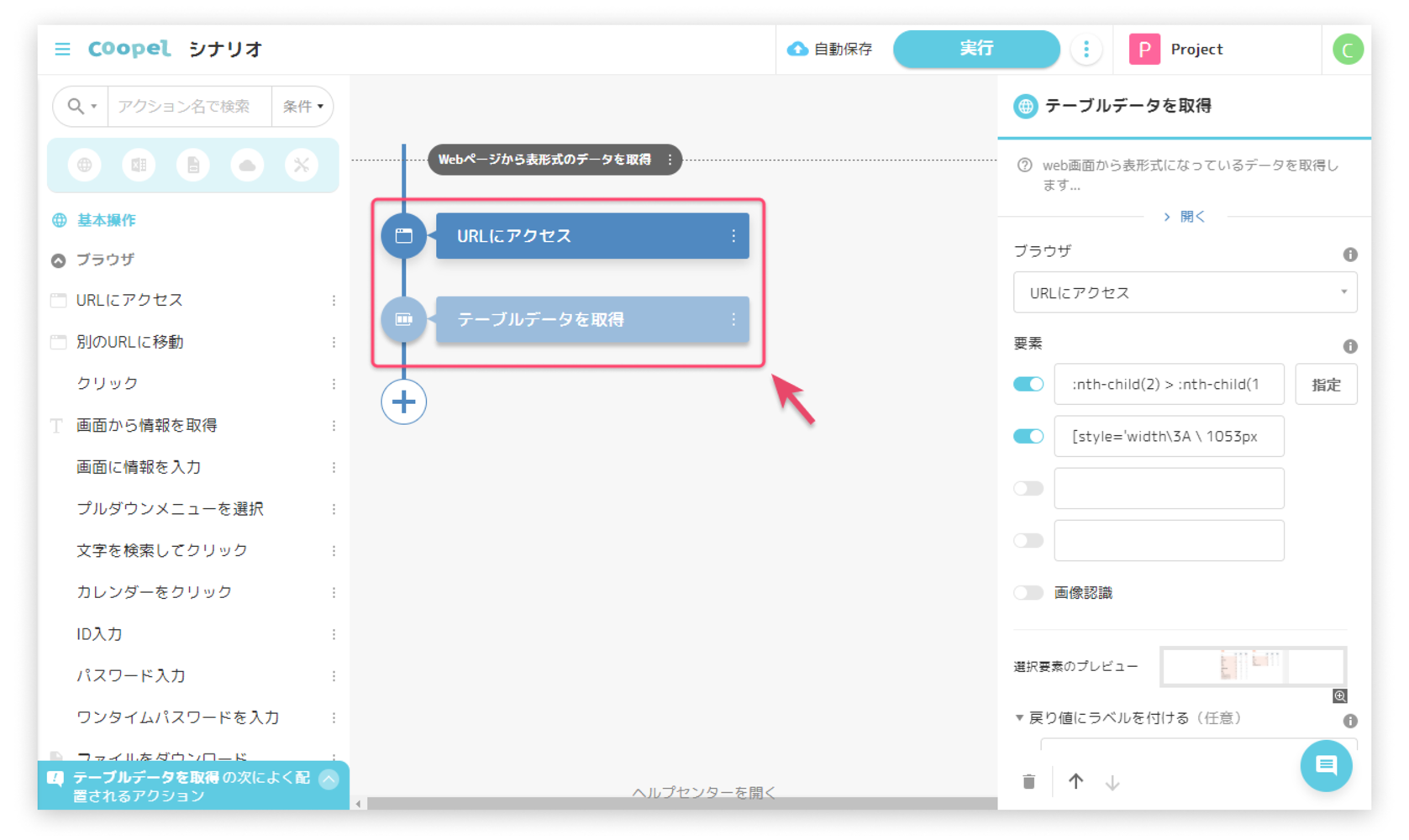
Task: Open the search type dropdown
Action: (81, 107)
